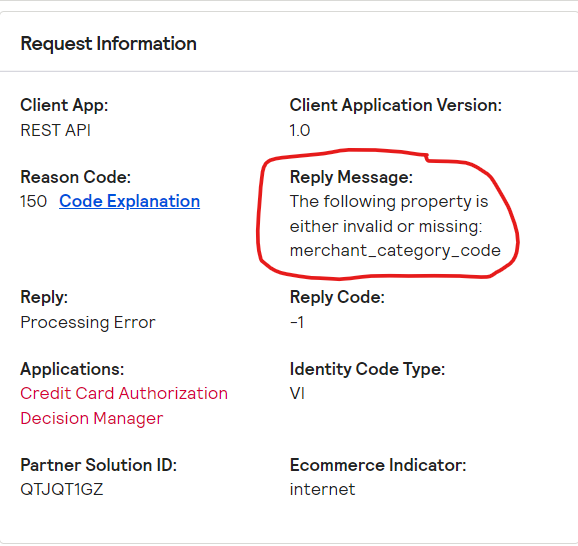Click the Identity Code Type label
The image size is (578, 546).
pos(368,369)
